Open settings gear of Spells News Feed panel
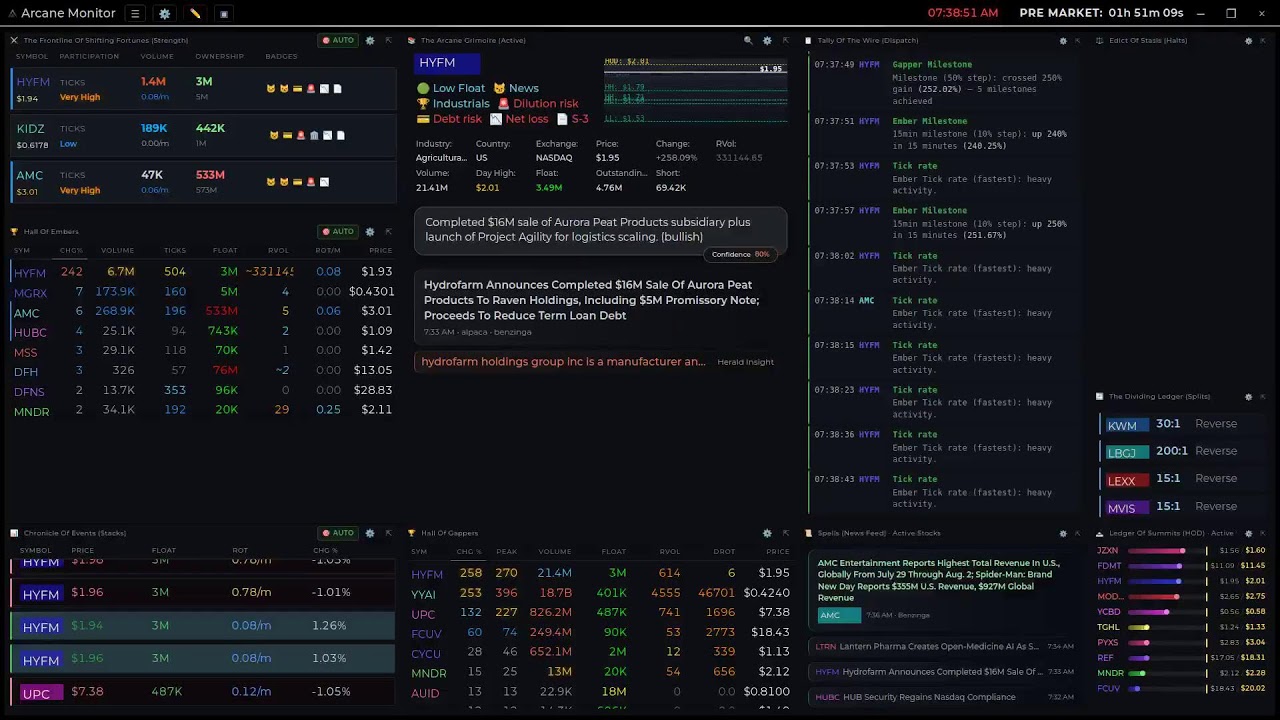The image size is (1280, 720). pyautogui.click(x=1063, y=533)
